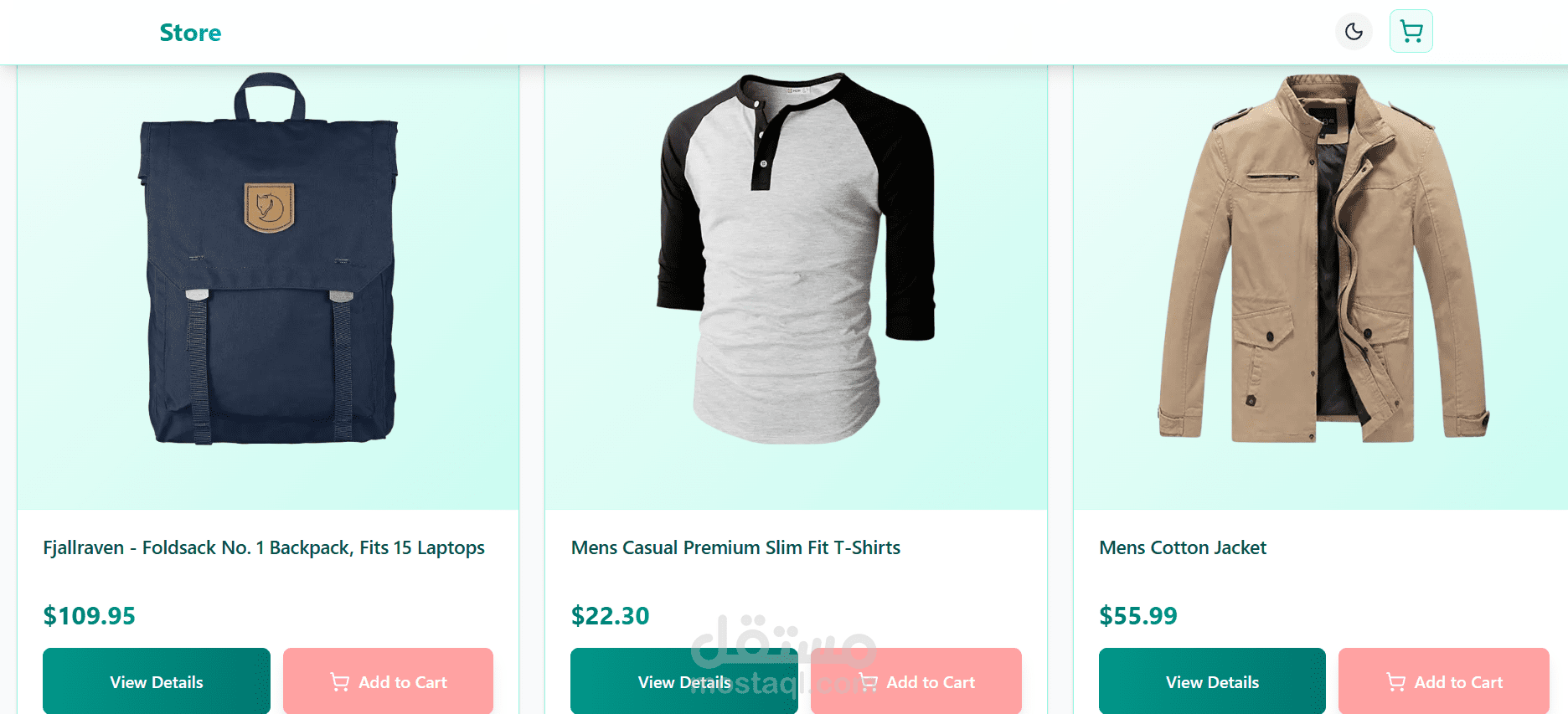Select the Mens Cotton Jacket image
The image size is (1568, 714).
point(1321,259)
